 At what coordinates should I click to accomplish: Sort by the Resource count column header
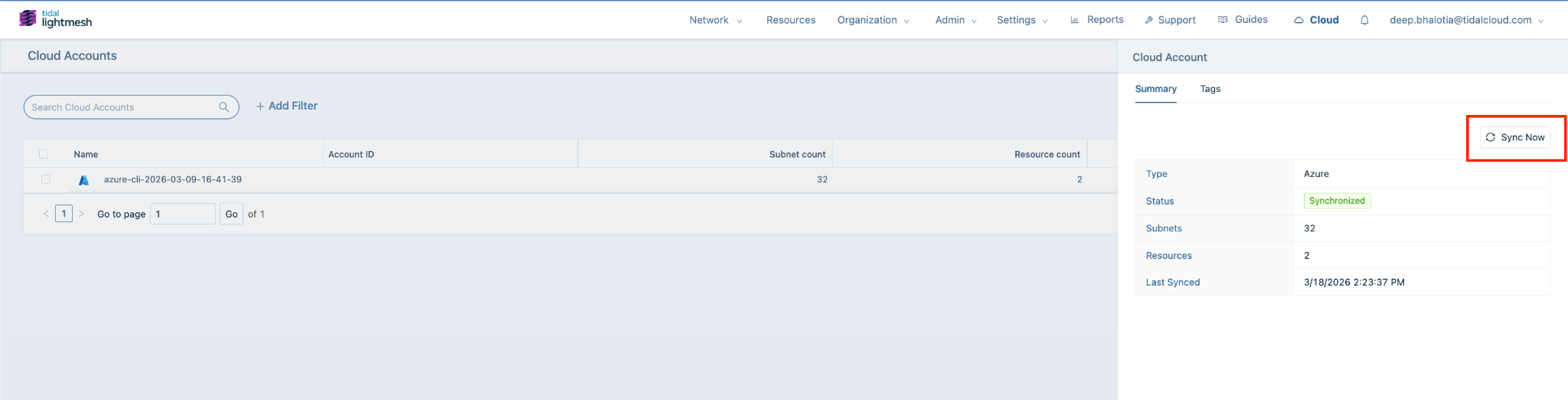pyautogui.click(x=1047, y=154)
